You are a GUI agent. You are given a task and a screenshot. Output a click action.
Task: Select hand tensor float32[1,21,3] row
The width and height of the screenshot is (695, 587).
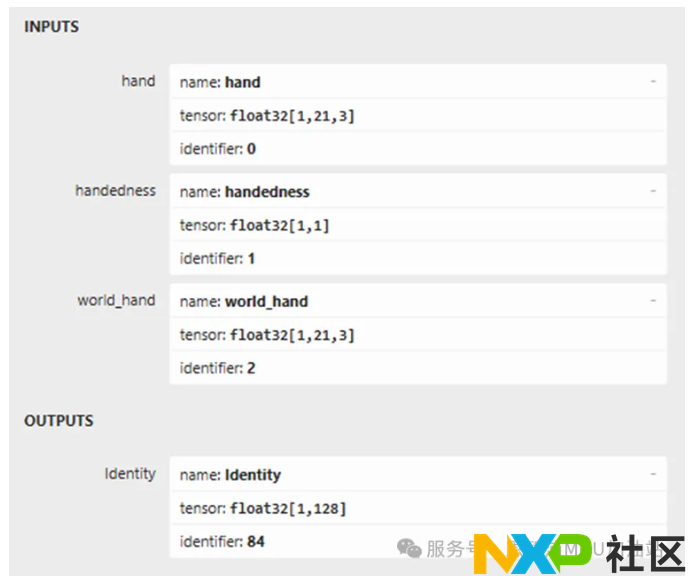click(418, 115)
